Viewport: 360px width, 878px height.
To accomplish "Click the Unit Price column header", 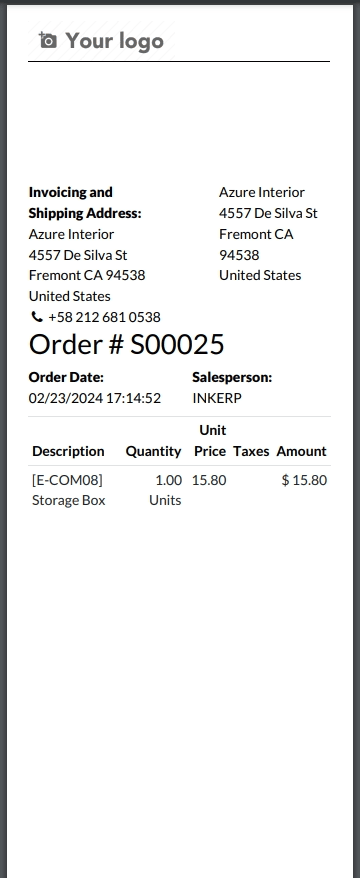I will pos(211,441).
